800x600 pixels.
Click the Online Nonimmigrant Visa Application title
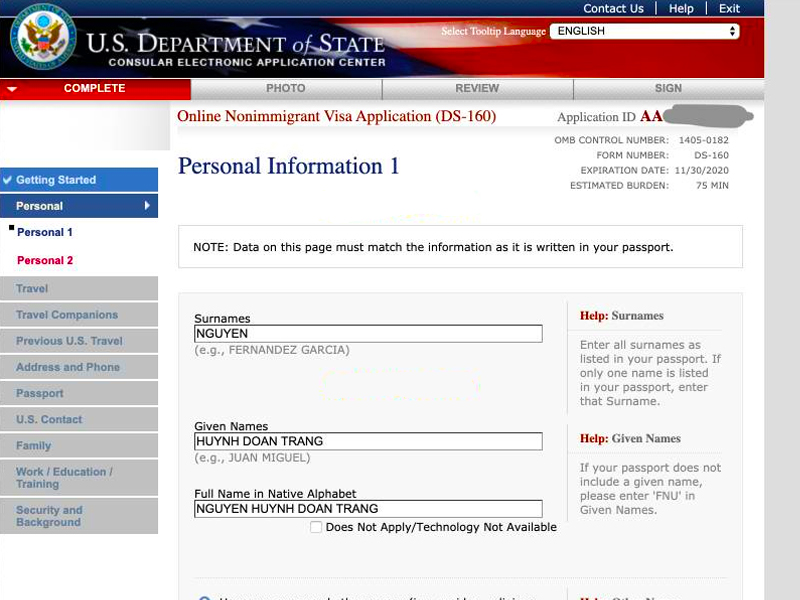[x=337, y=116]
